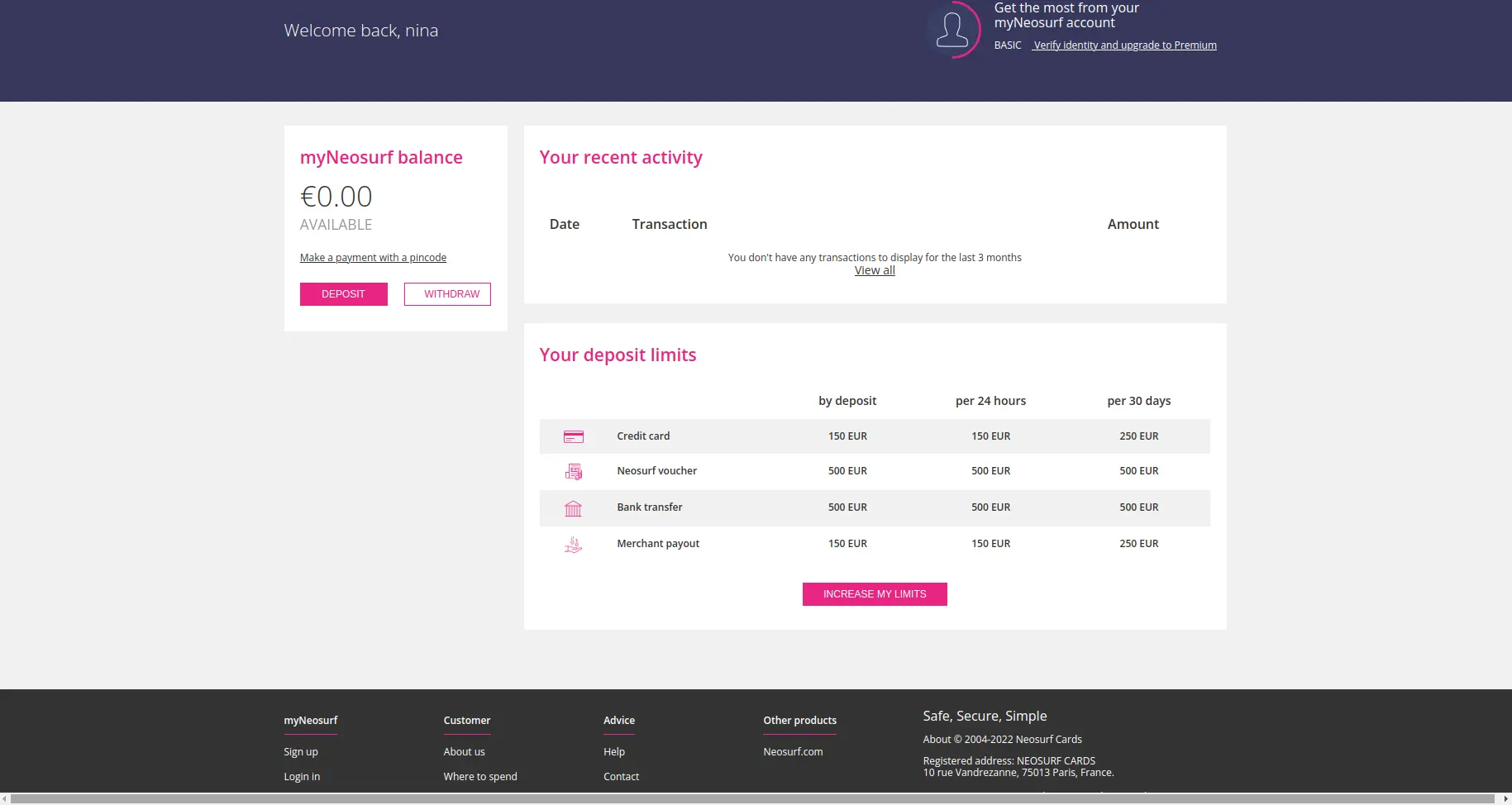Click the scrollbar left arrow
The height and width of the screenshot is (805, 1512).
tap(5, 798)
